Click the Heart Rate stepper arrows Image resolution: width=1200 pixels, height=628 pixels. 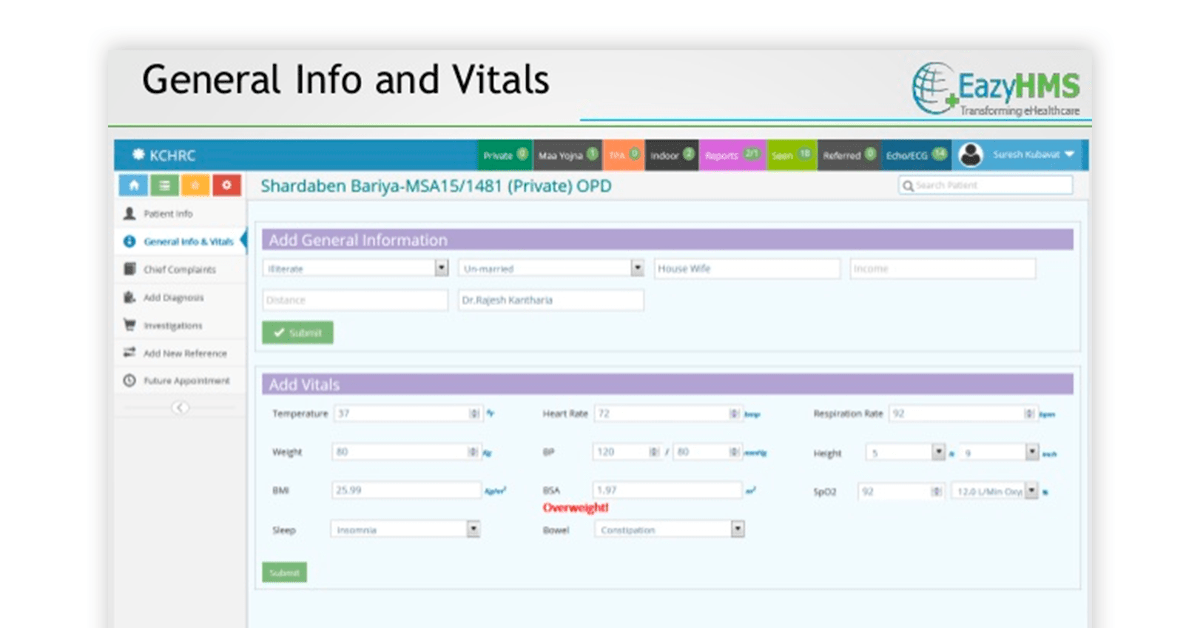point(735,413)
